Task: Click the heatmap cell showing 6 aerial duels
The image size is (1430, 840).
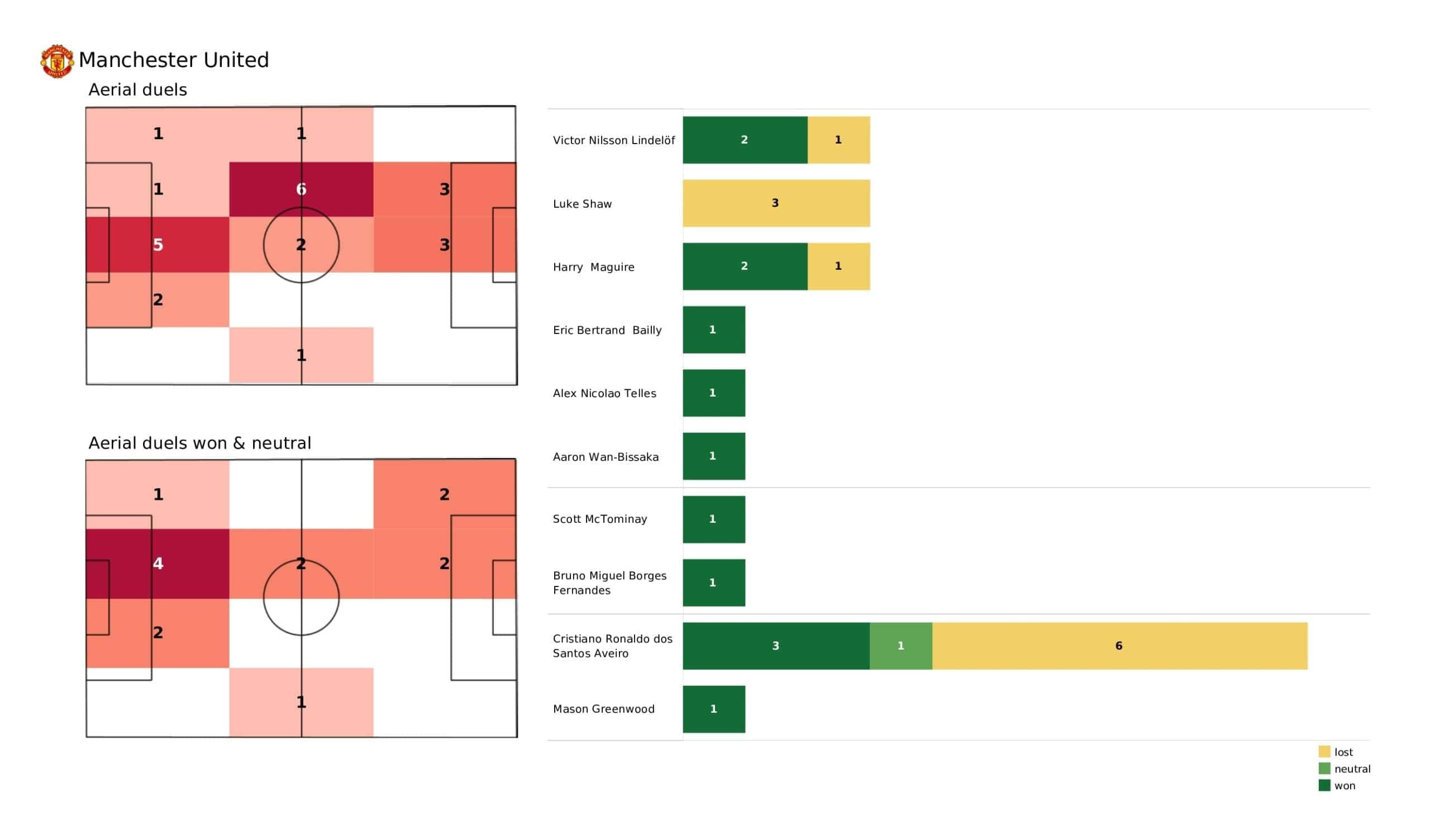Action: pyautogui.click(x=301, y=189)
